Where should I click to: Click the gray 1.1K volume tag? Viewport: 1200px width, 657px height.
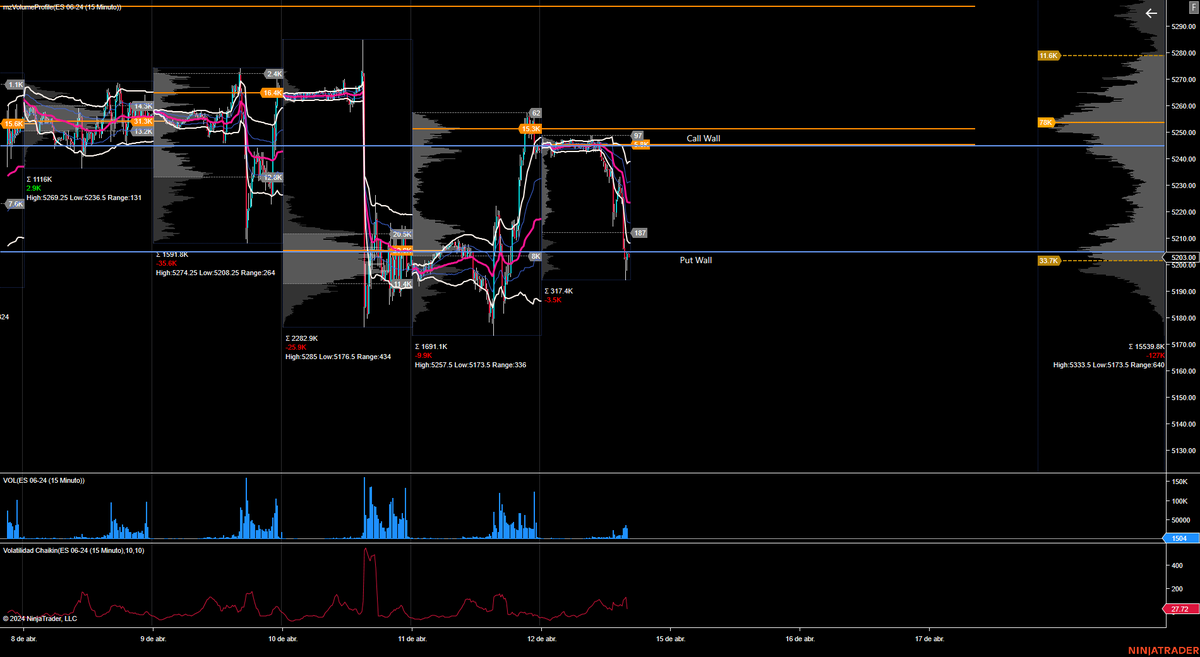(x=15, y=85)
